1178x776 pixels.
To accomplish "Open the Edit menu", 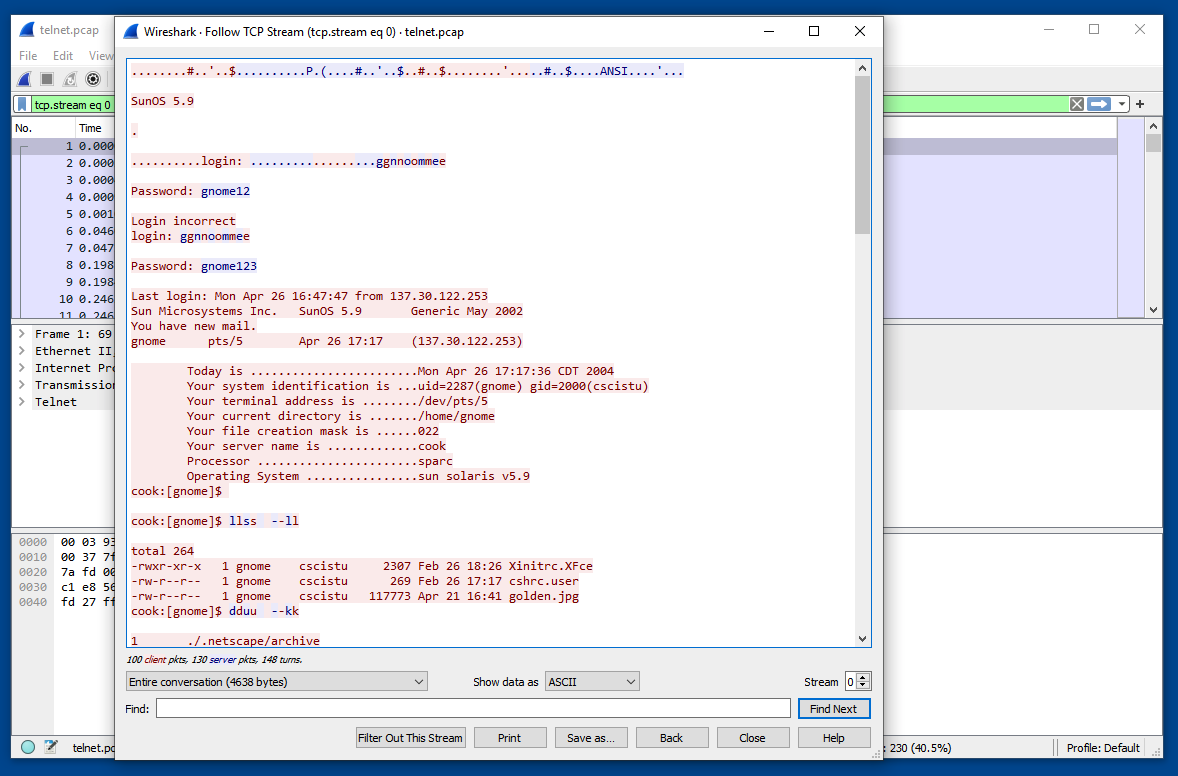I will (63, 56).
